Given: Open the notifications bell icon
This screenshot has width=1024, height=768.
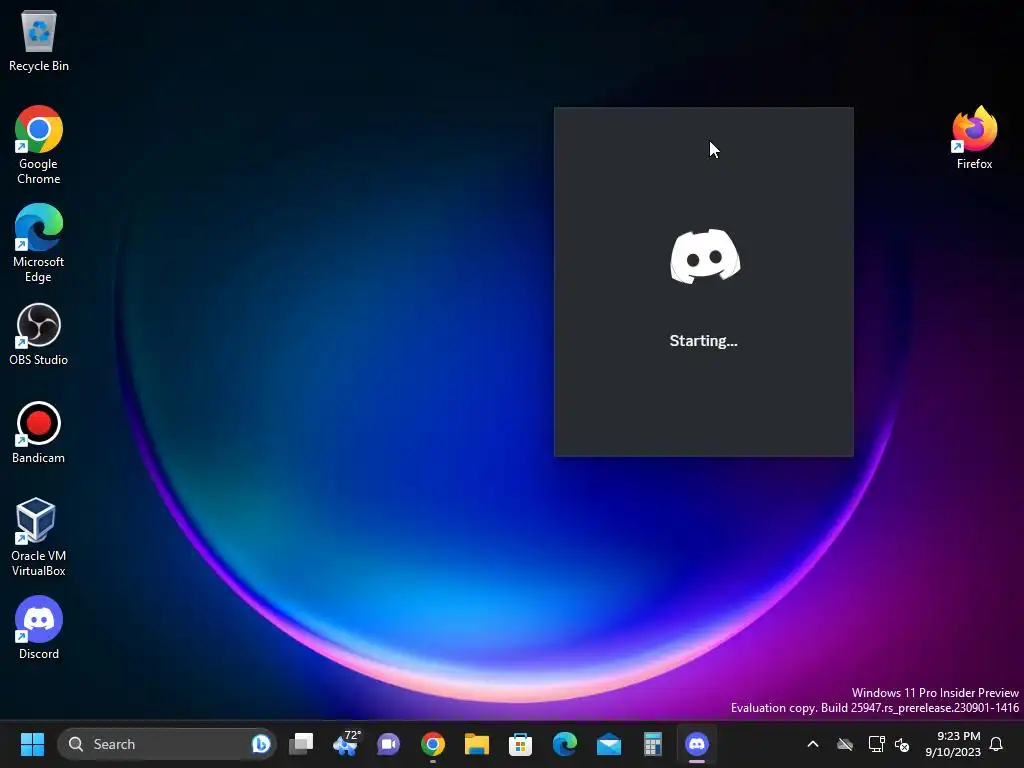Looking at the screenshot, I should pos(997,744).
